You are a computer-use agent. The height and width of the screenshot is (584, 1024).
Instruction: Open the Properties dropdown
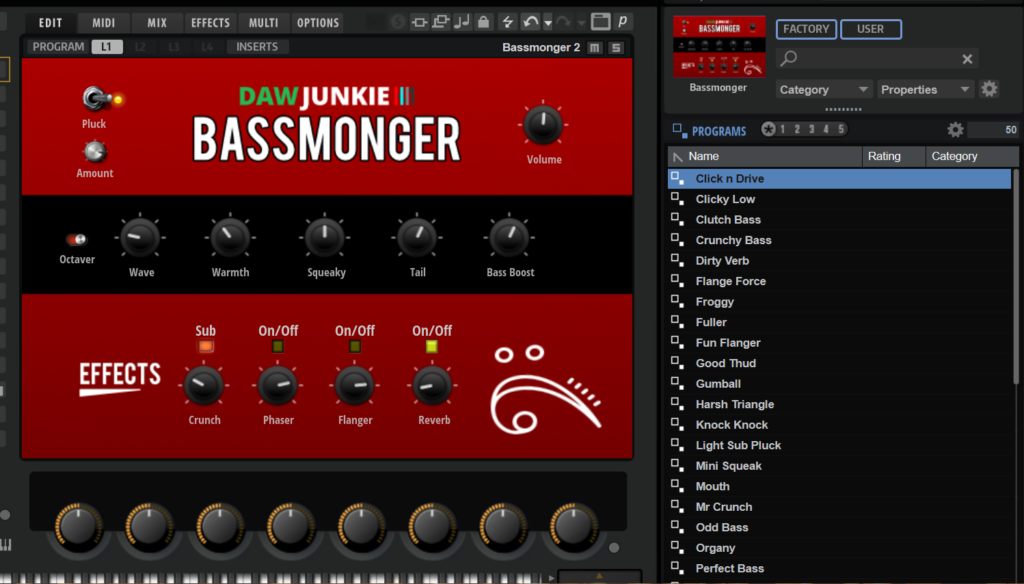(925, 89)
